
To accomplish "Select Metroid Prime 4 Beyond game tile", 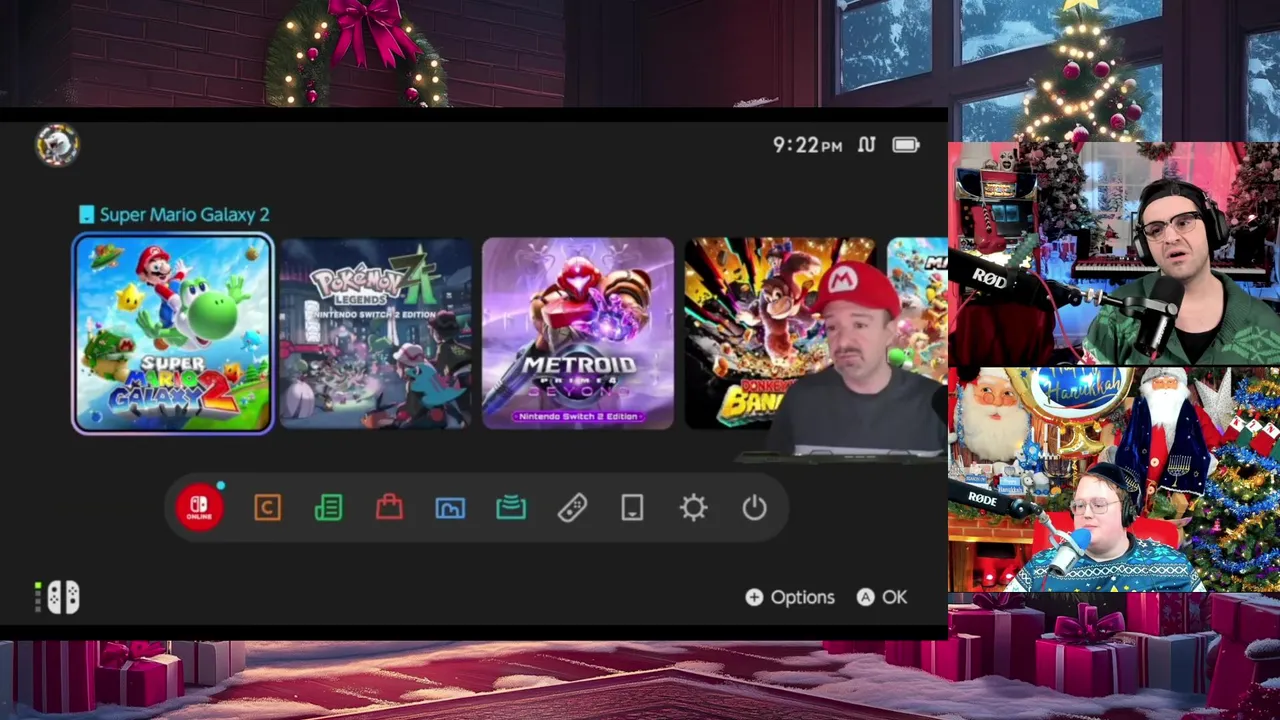I will click(578, 334).
